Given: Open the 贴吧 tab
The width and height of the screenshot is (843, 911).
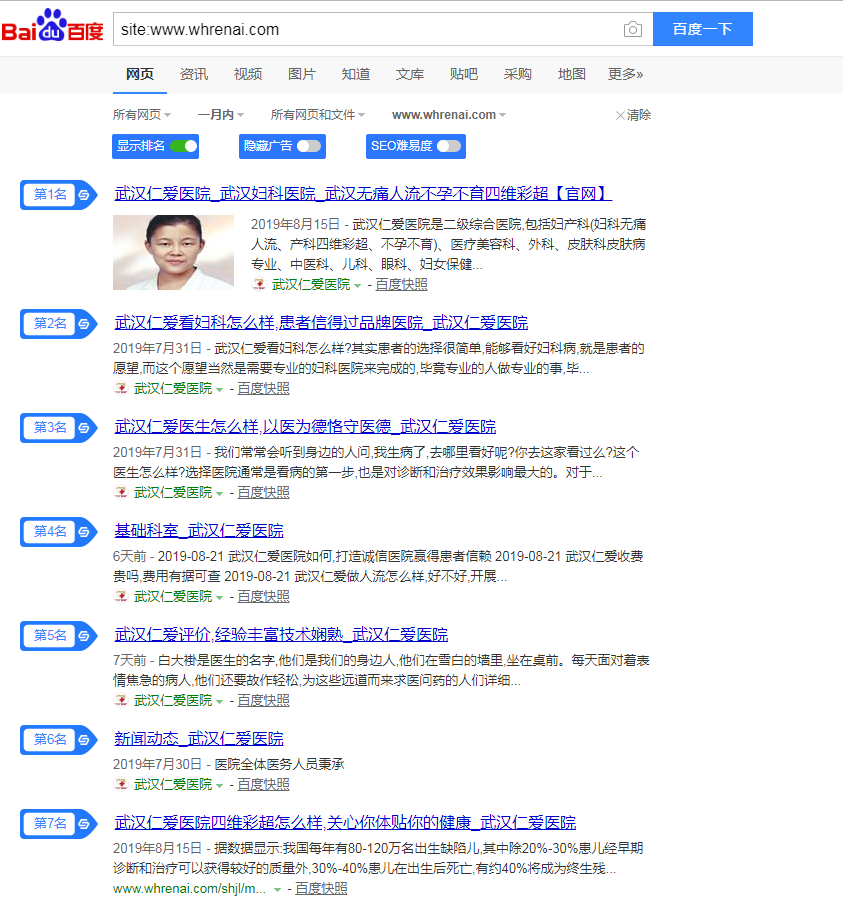Looking at the screenshot, I should point(464,74).
